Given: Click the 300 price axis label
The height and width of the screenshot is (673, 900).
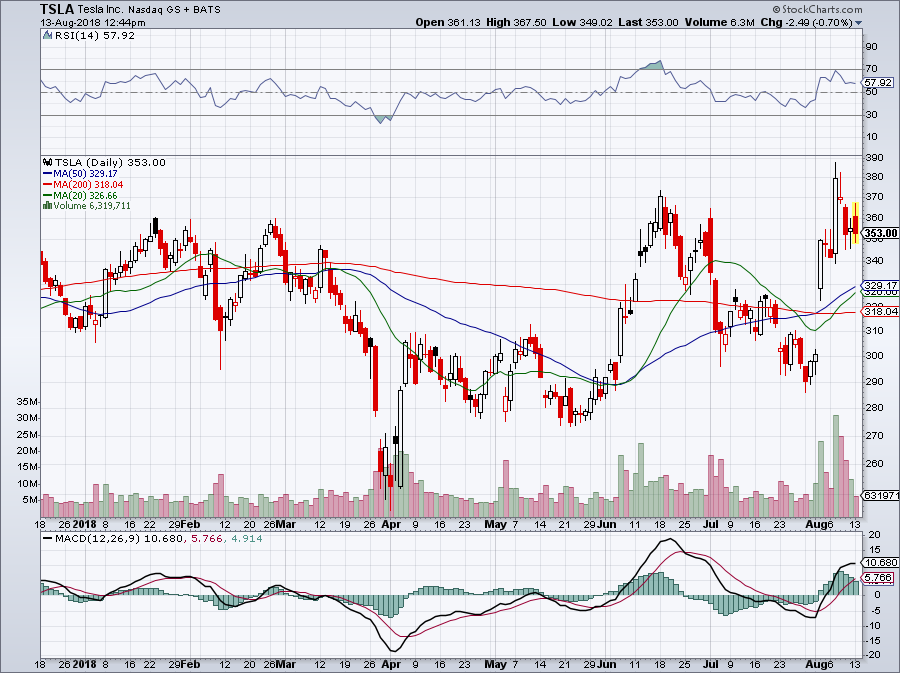Looking at the screenshot, I should [874, 356].
